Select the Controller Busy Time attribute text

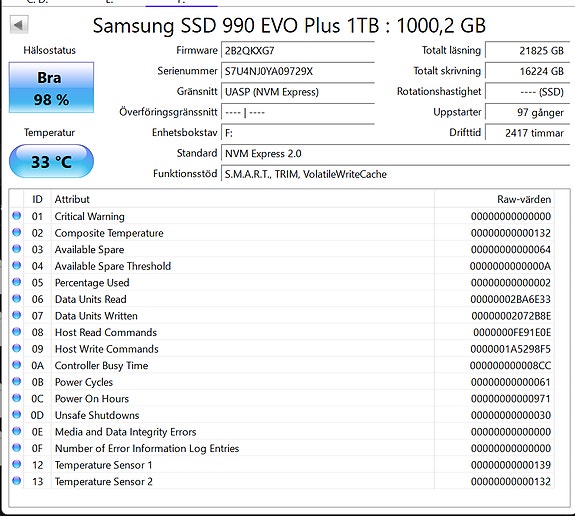pyautogui.click(x=101, y=366)
